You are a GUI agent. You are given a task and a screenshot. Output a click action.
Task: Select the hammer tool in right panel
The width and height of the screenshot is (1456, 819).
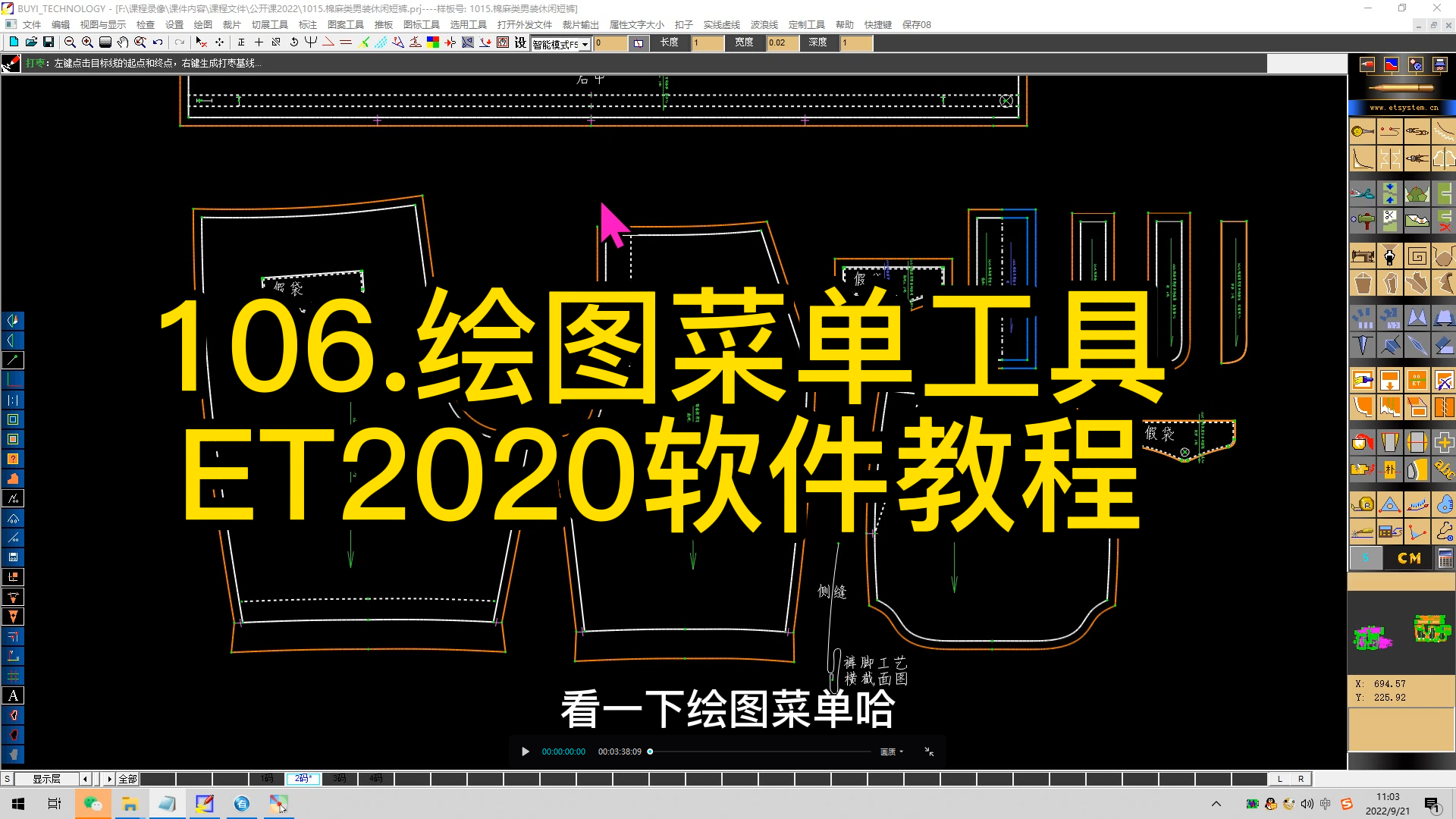[1363, 221]
